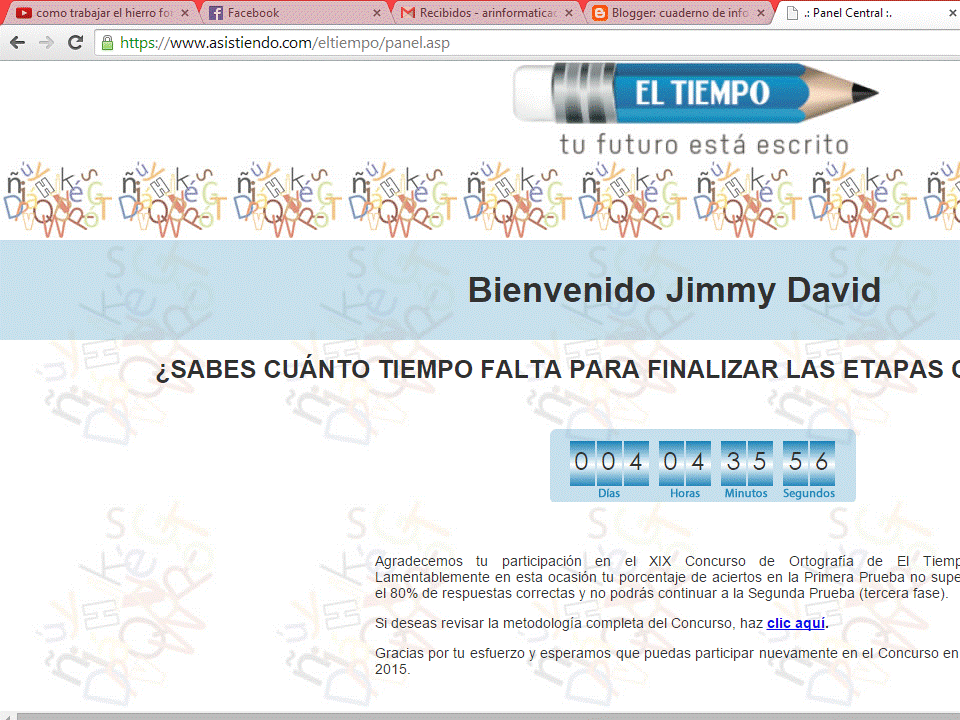Click the 'tu futuro está escrito' slogan
This screenshot has height=720, width=960.
704,145
